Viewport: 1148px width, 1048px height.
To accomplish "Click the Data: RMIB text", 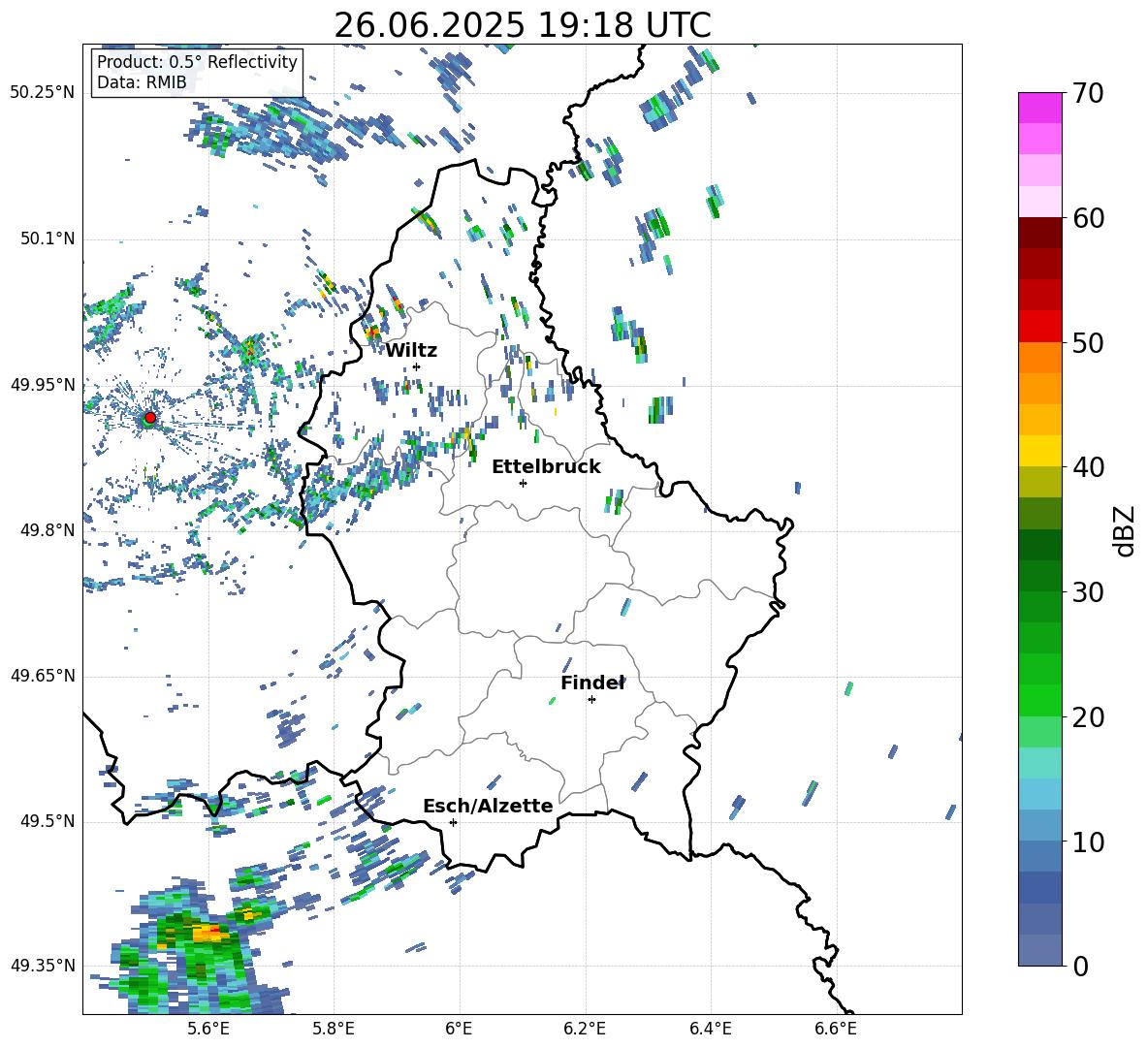I will coord(142,82).
